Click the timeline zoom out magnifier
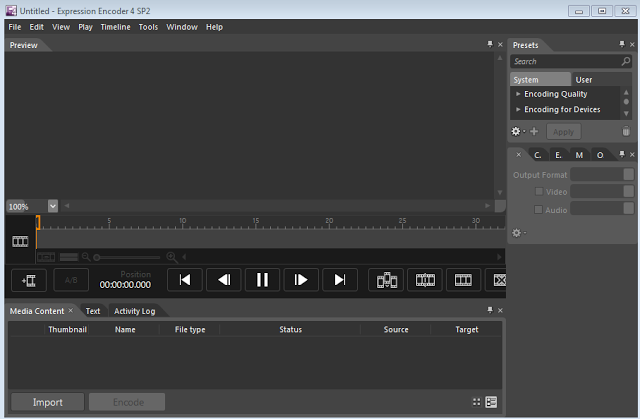 86,257
